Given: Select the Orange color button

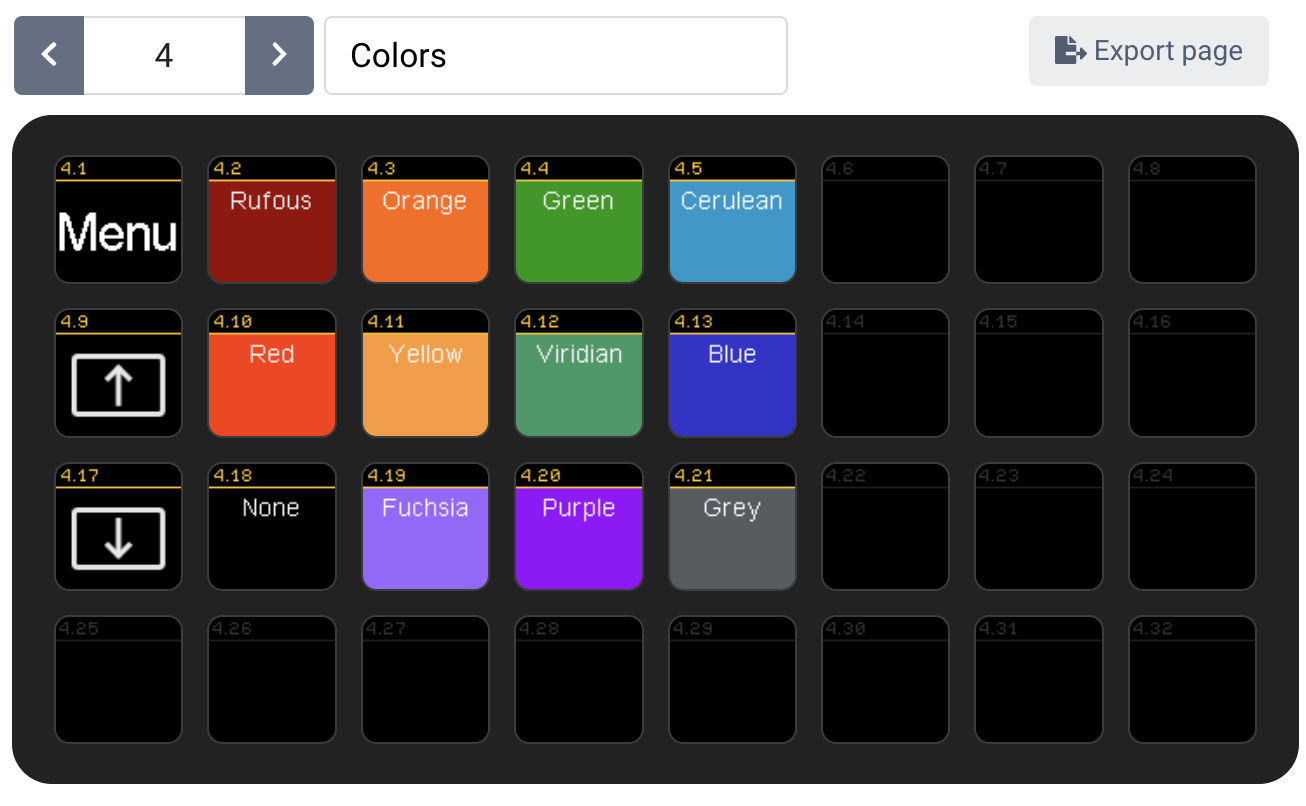Looking at the screenshot, I should (x=425, y=221).
